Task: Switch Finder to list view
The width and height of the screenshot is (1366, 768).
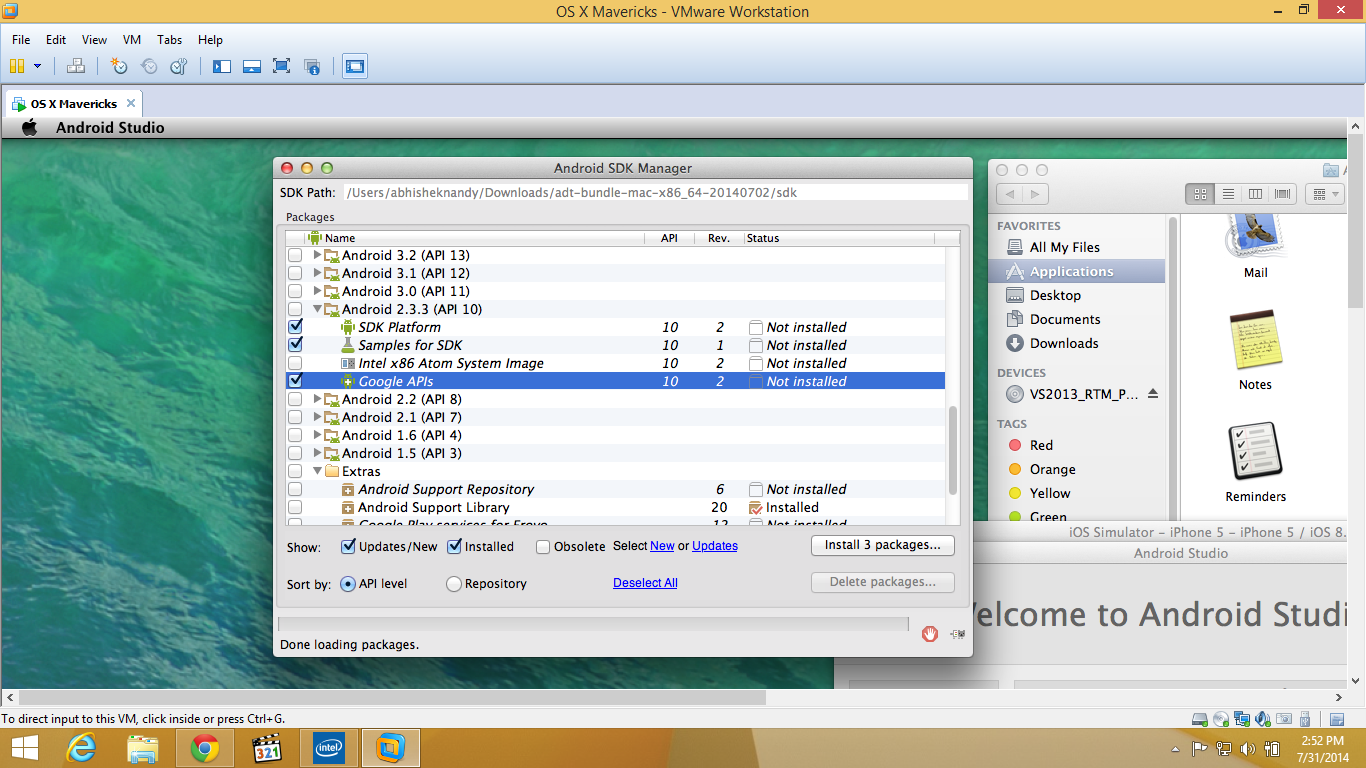Action: [1228, 194]
